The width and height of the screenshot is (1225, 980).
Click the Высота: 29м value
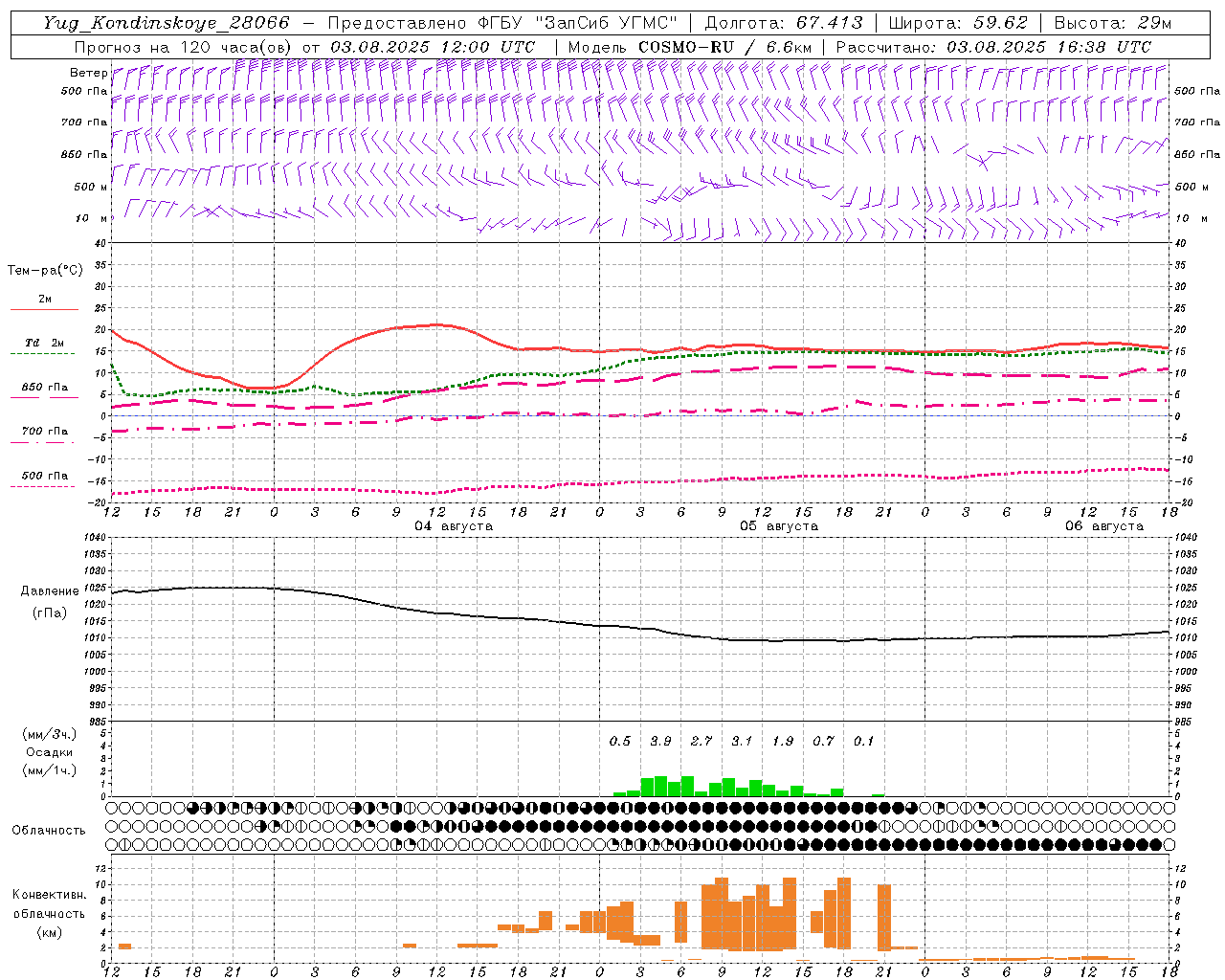[1112, 23]
